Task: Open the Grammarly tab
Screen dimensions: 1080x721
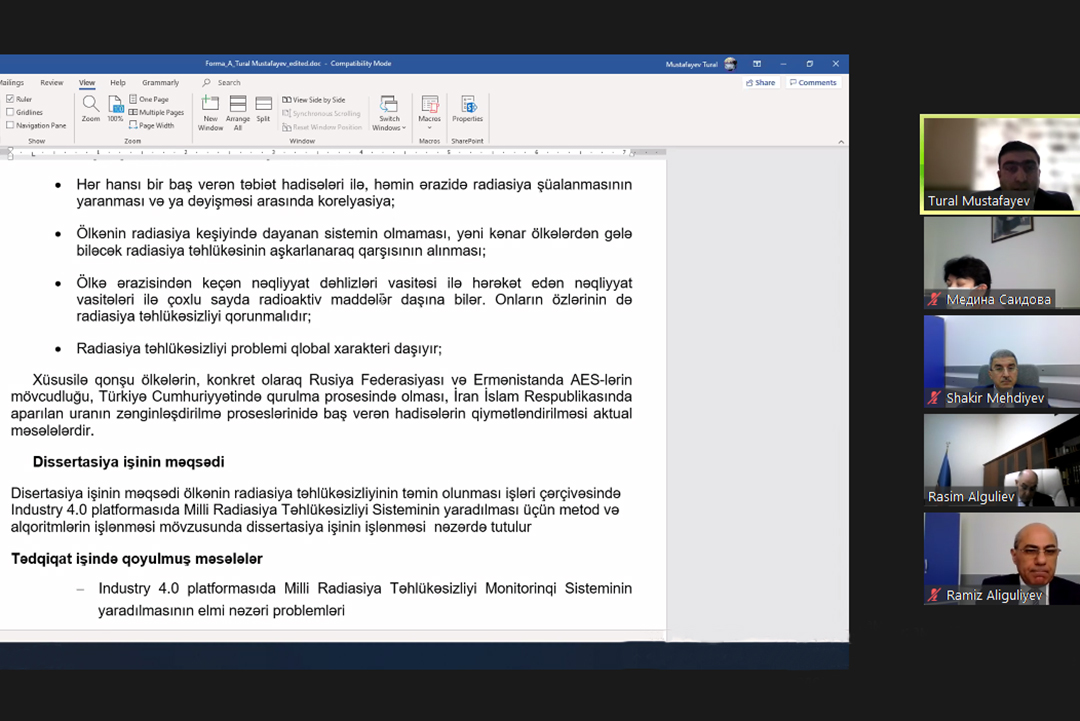Action: point(161,82)
